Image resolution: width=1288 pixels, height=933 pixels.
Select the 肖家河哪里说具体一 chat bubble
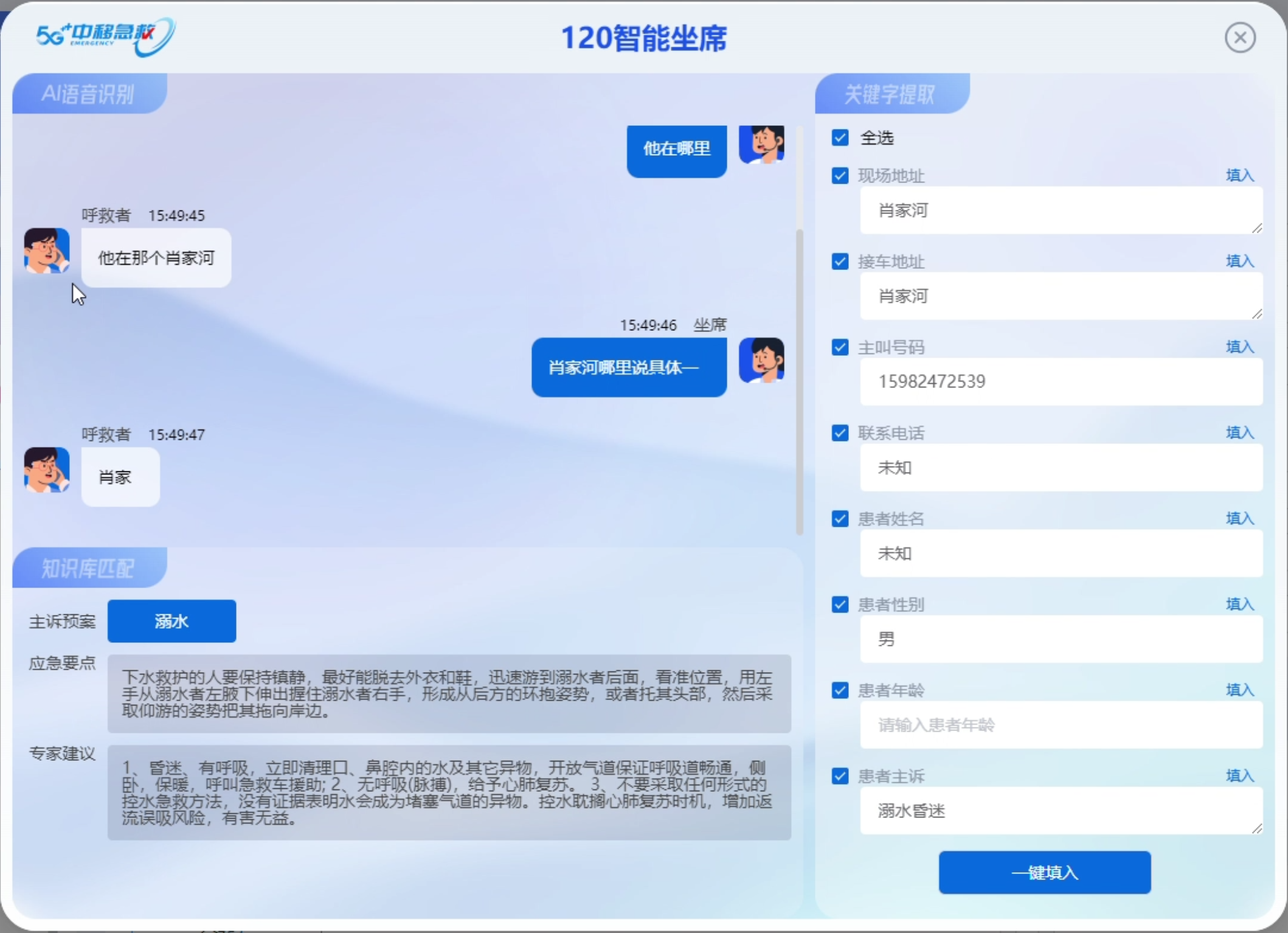coord(629,367)
